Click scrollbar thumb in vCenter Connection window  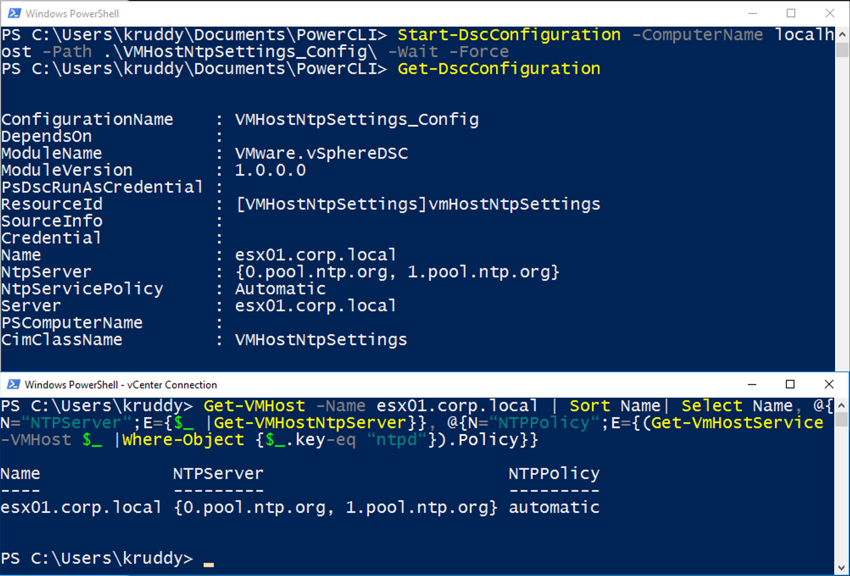click(x=841, y=419)
